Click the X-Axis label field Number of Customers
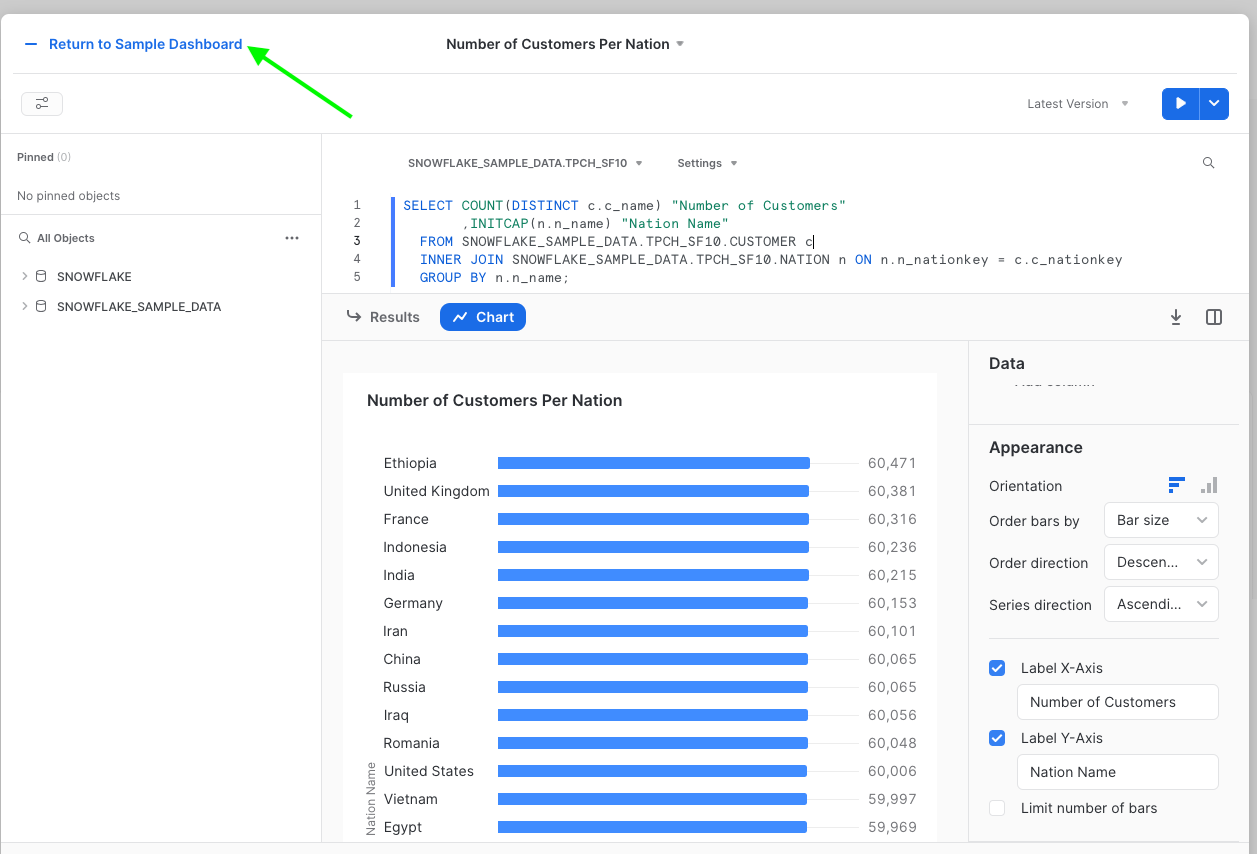The height and width of the screenshot is (854, 1257). [1118, 702]
